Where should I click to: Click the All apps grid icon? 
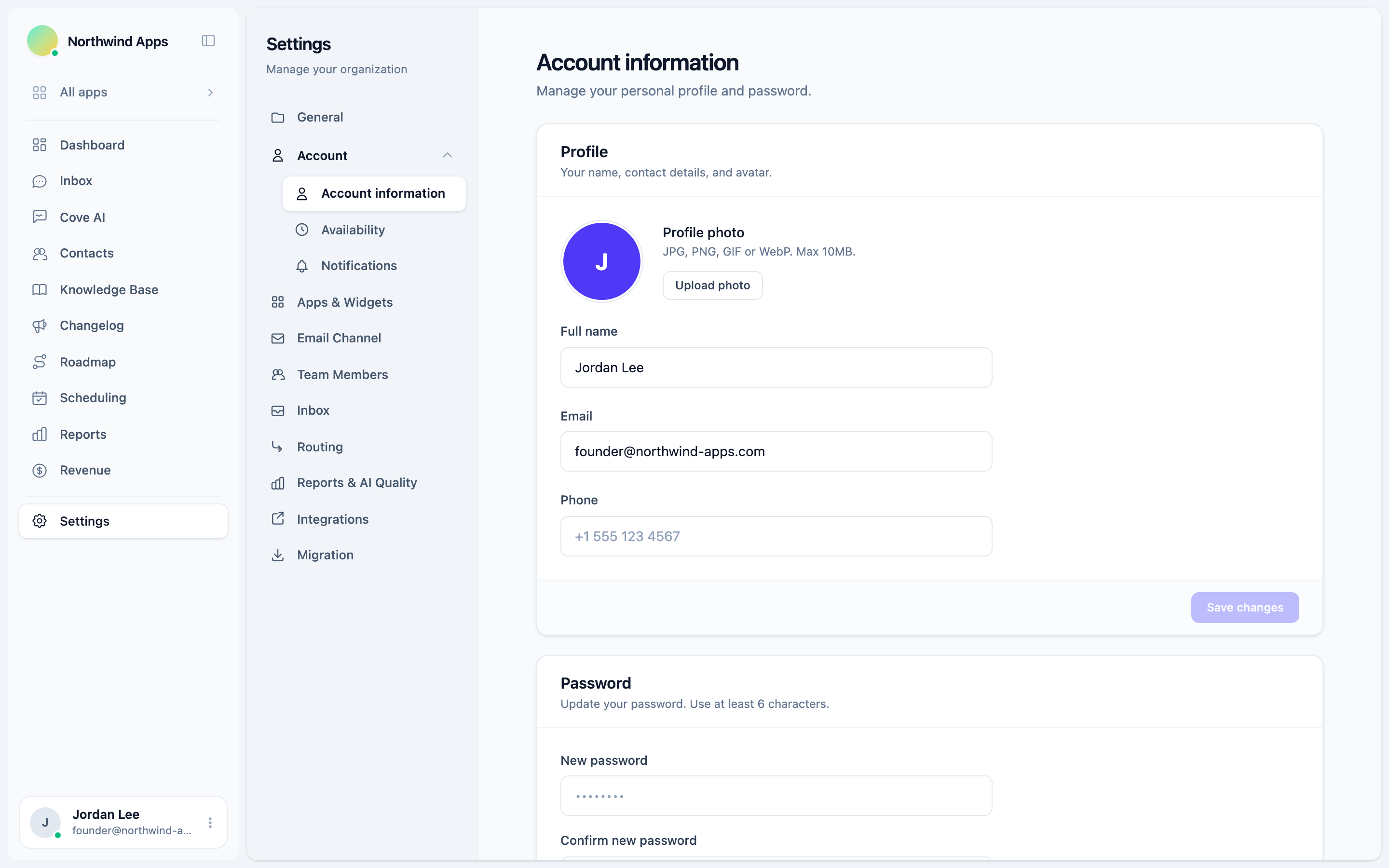(40, 93)
